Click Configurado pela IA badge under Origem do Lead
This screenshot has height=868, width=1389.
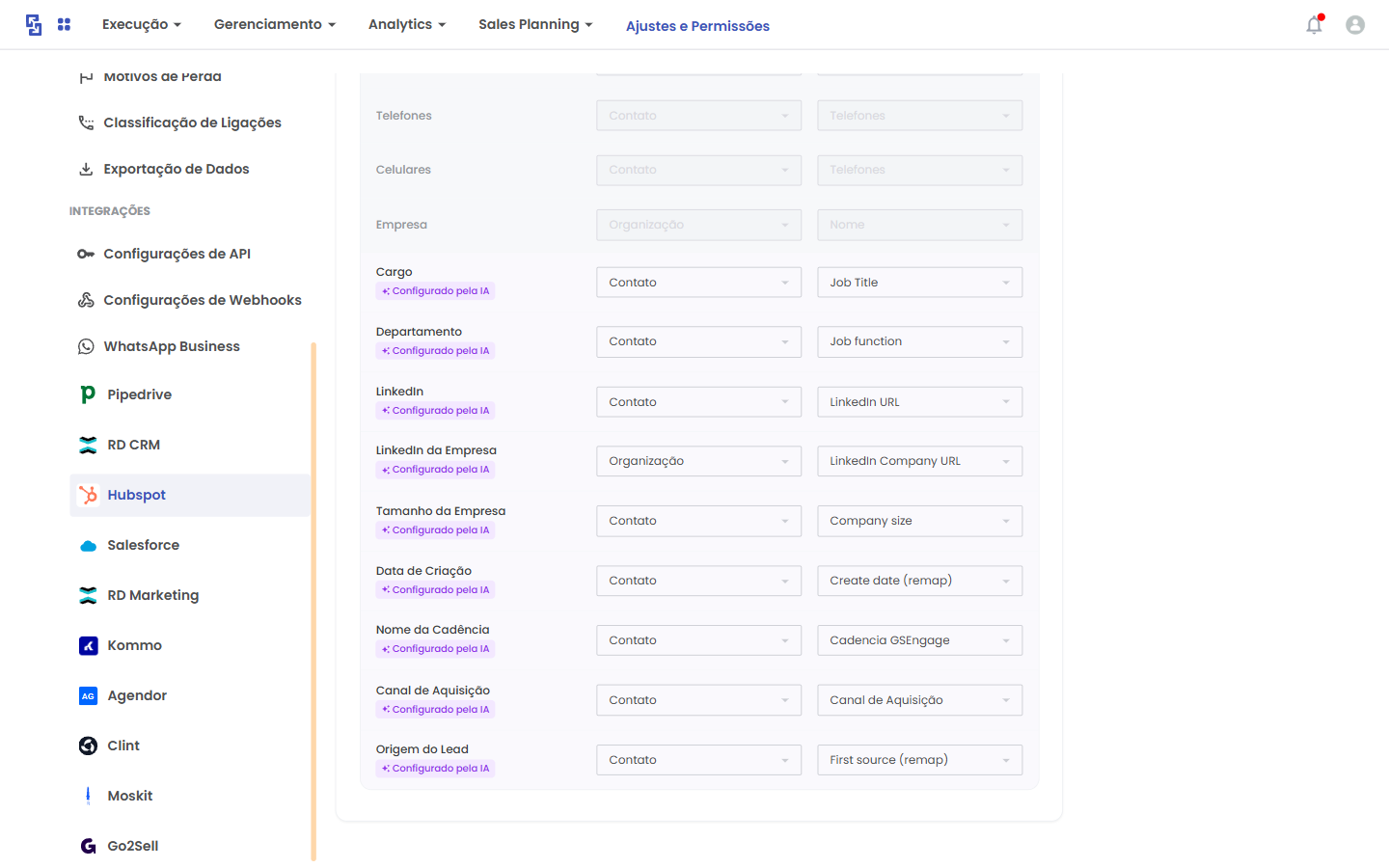pyautogui.click(x=435, y=769)
